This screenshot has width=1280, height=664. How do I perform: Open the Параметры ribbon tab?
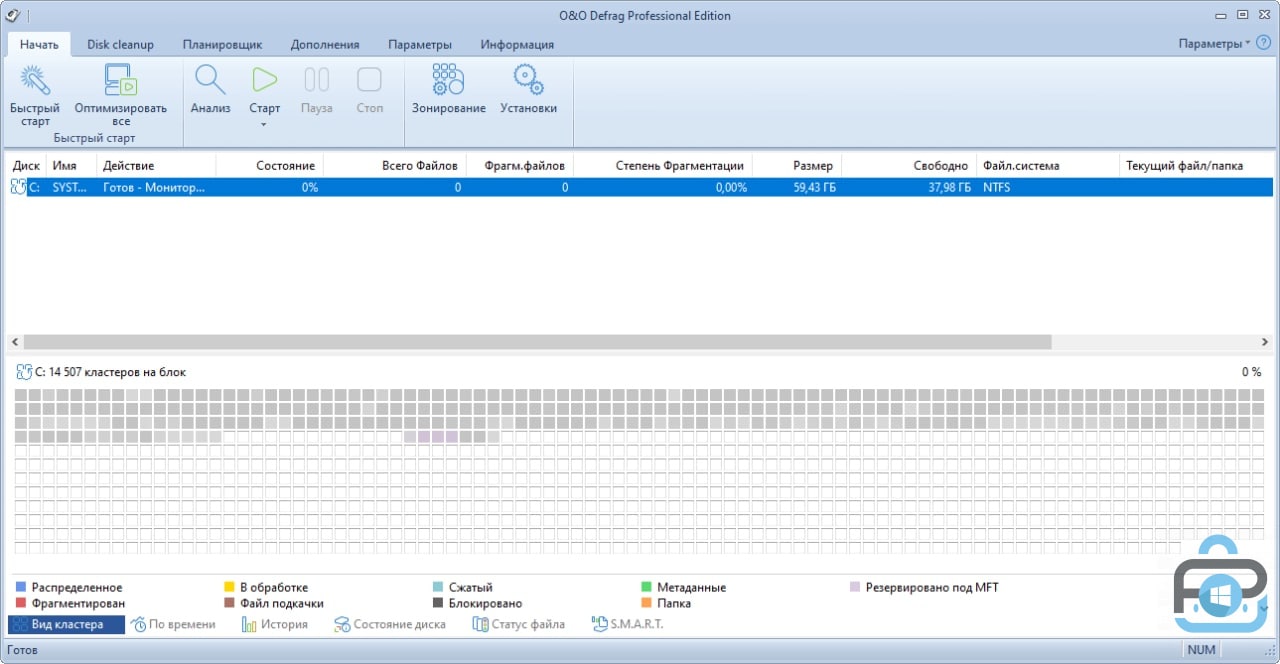[420, 44]
